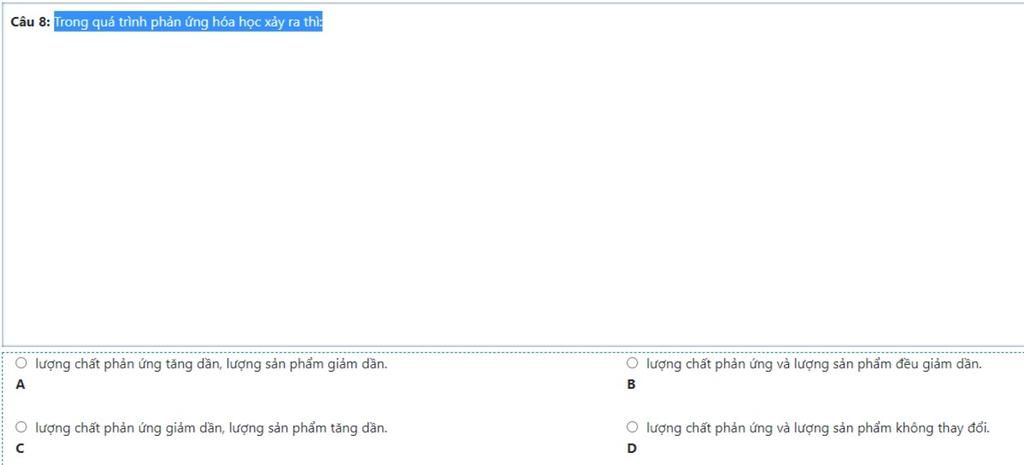This screenshot has width=1024, height=465.
Task: Click answer text 'lượng chất phản ứng và lượng sản phẩm đều giảm dần.'
Action: (814, 364)
